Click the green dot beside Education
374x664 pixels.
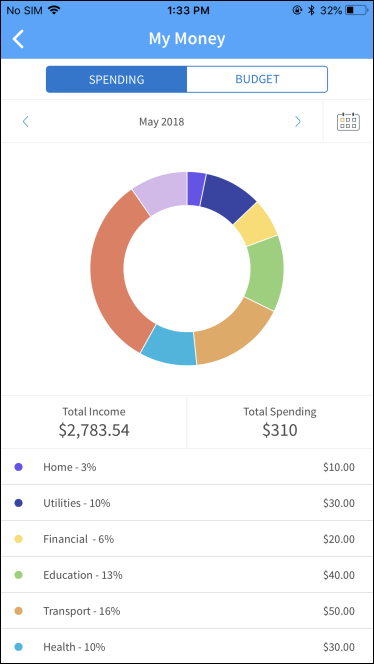[x=19, y=575]
